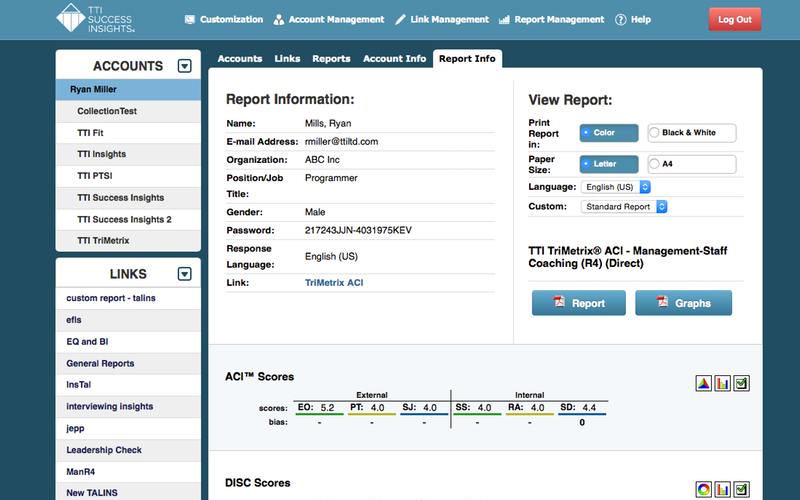Select TTI Insights sub-account
The width and height of the screenshot is (800, 500).
[x=128, y=154]
